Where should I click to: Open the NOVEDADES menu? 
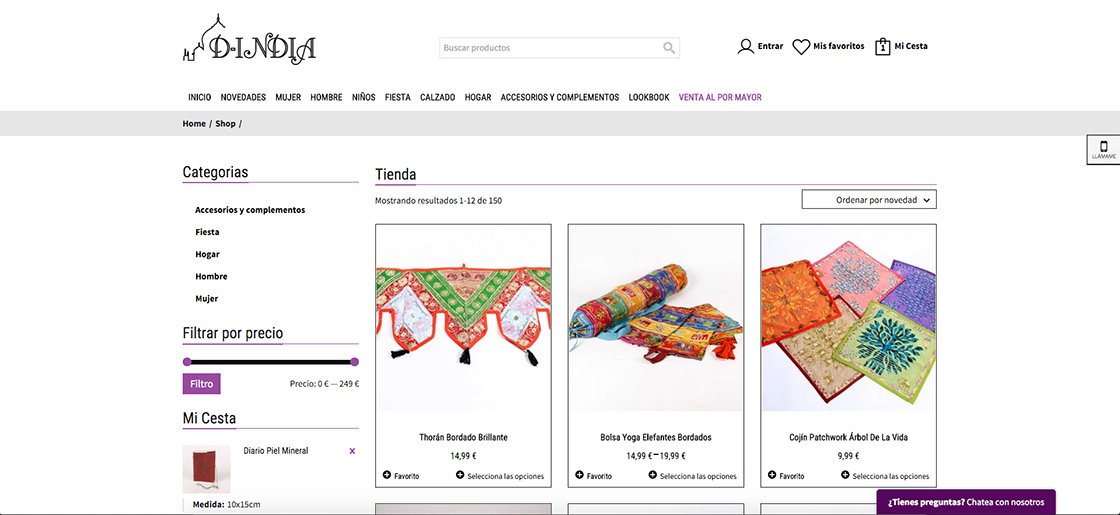[243, 97]
